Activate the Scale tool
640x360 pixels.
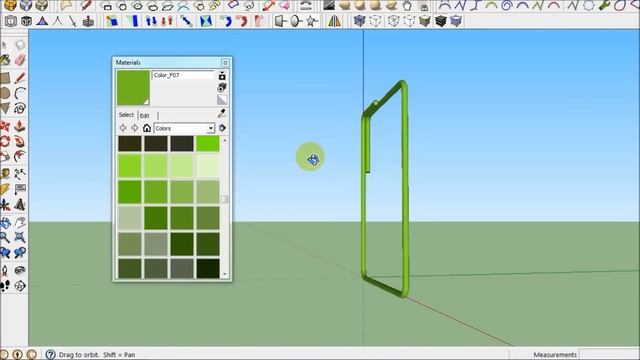pos(5,156)
